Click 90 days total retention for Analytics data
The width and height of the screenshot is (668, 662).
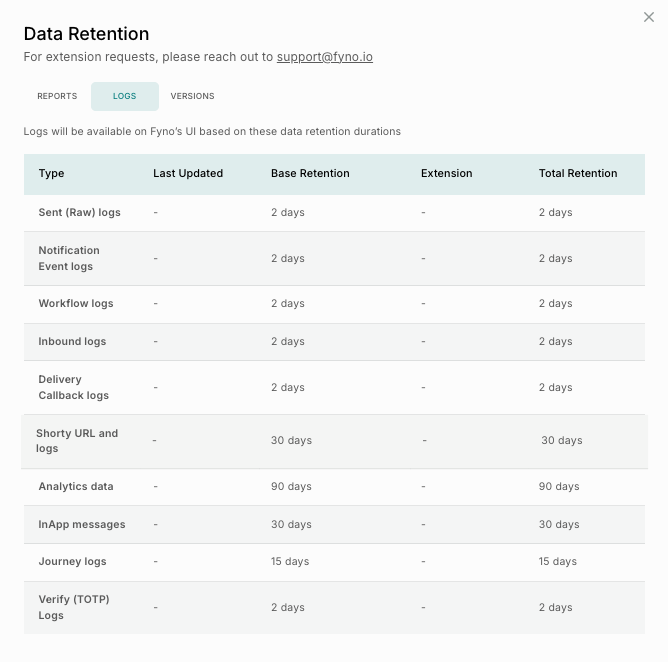pyautogui.click(x=559, y=486)
